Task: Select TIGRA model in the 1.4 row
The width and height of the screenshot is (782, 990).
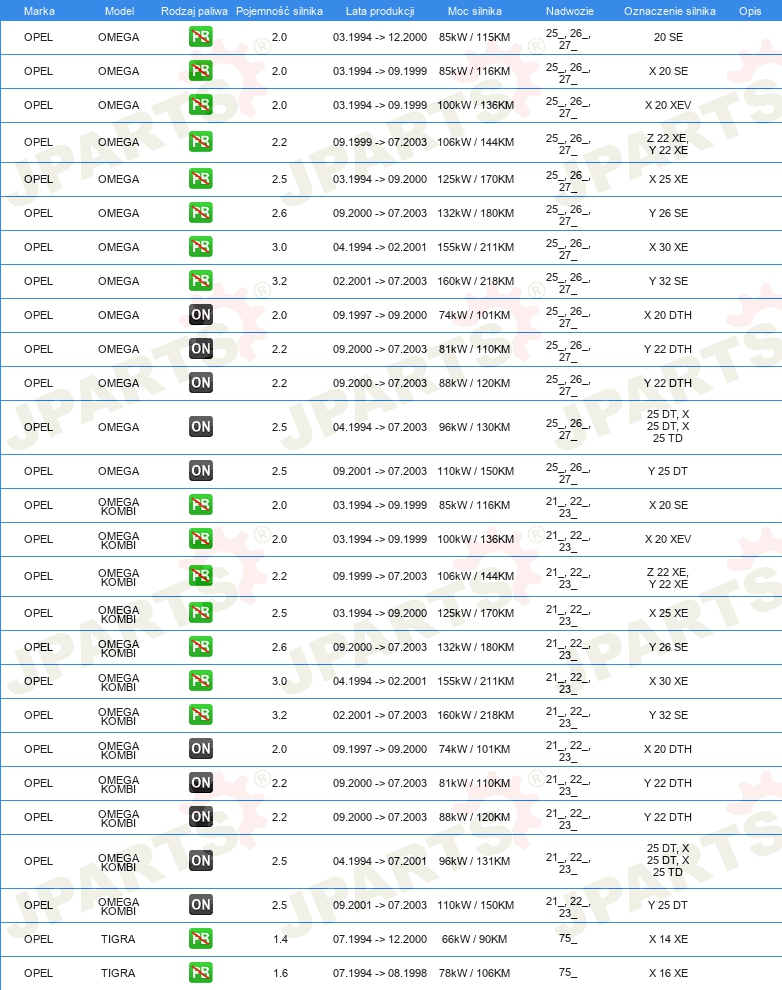Action: tap(118, 939)
